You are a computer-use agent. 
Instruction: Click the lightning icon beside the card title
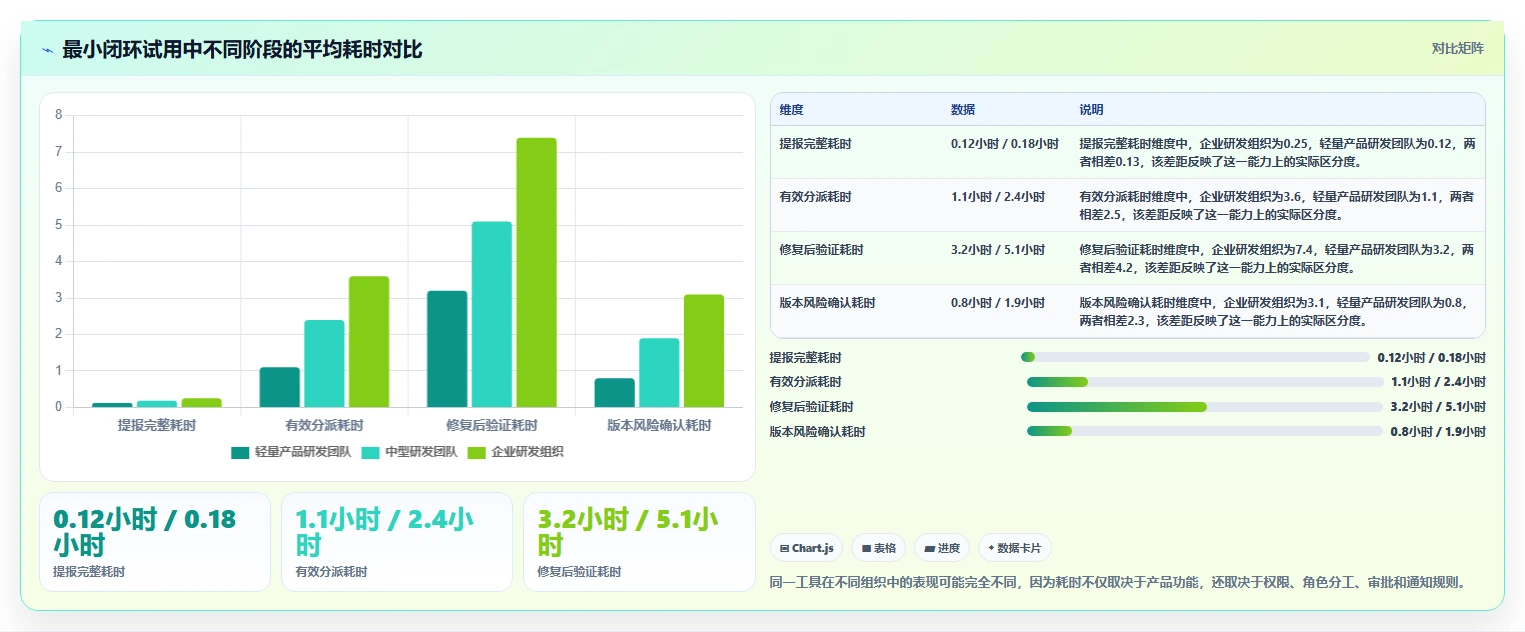(x=48, y=49)
